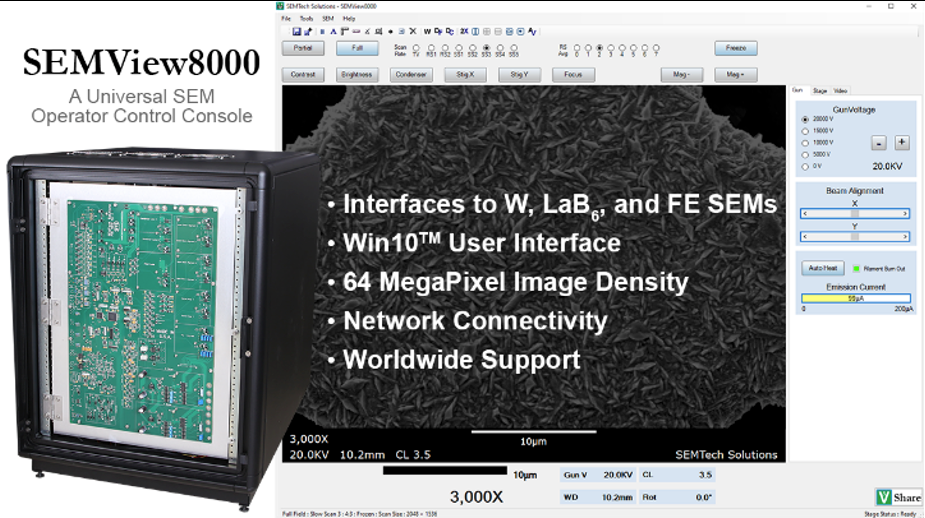Click Beam Alignment X slider thumb

tap(855, 213)
